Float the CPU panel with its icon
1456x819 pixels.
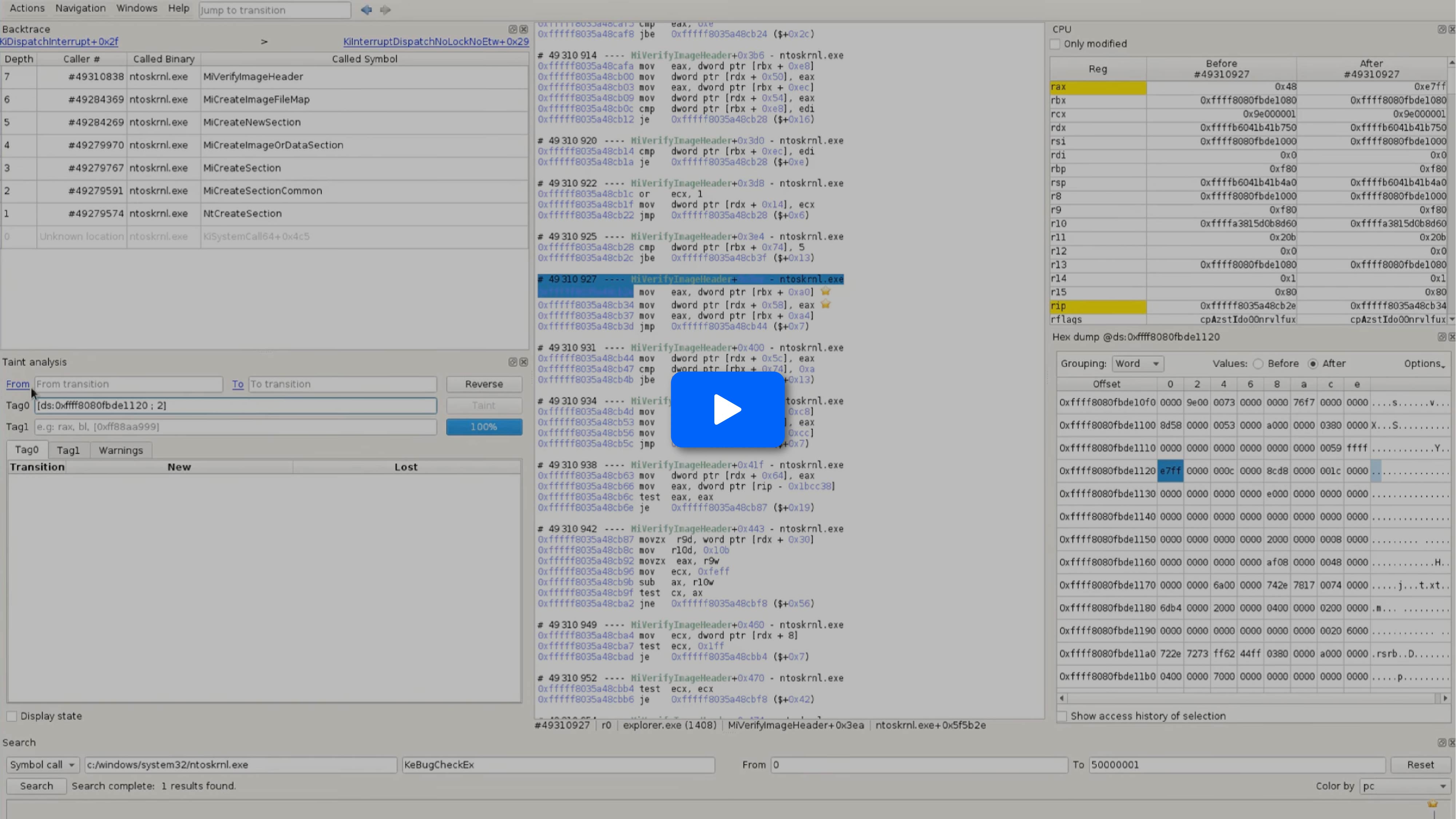pos(1441,29)
